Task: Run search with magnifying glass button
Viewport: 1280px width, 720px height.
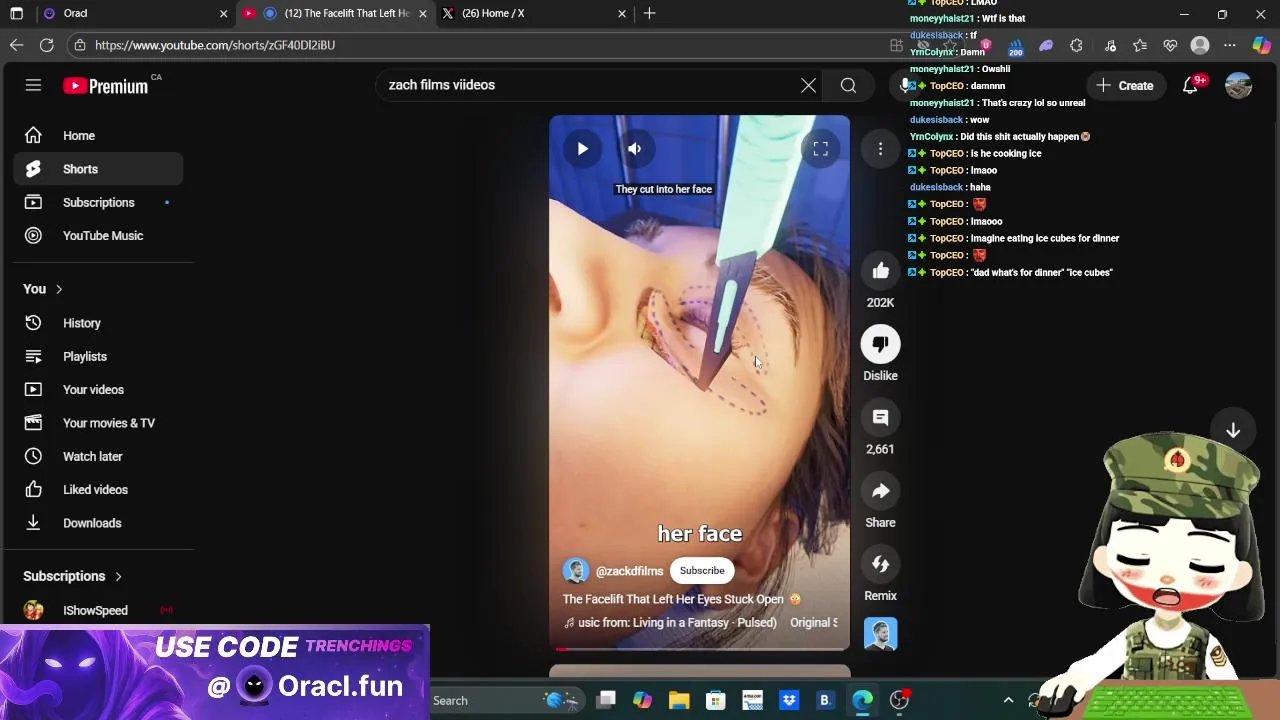Action: (848, 85)
